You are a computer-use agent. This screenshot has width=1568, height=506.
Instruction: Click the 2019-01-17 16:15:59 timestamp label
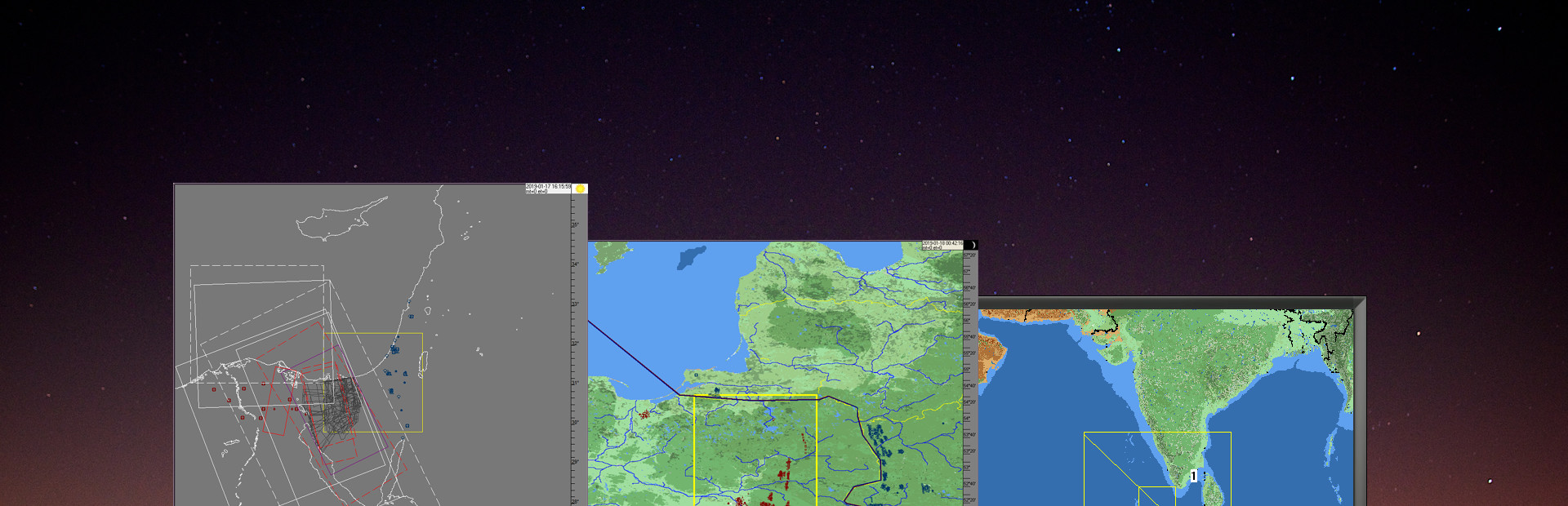click(548, 187)
